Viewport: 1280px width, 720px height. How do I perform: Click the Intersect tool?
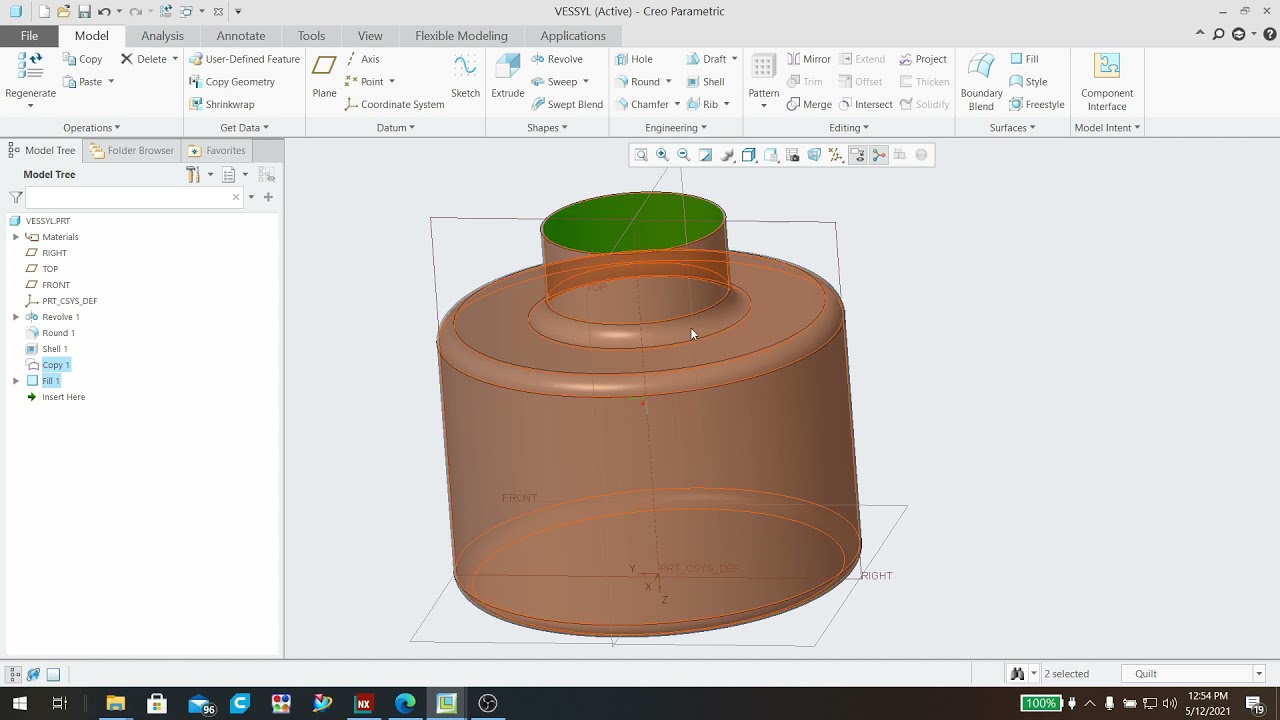coord(866,104)
